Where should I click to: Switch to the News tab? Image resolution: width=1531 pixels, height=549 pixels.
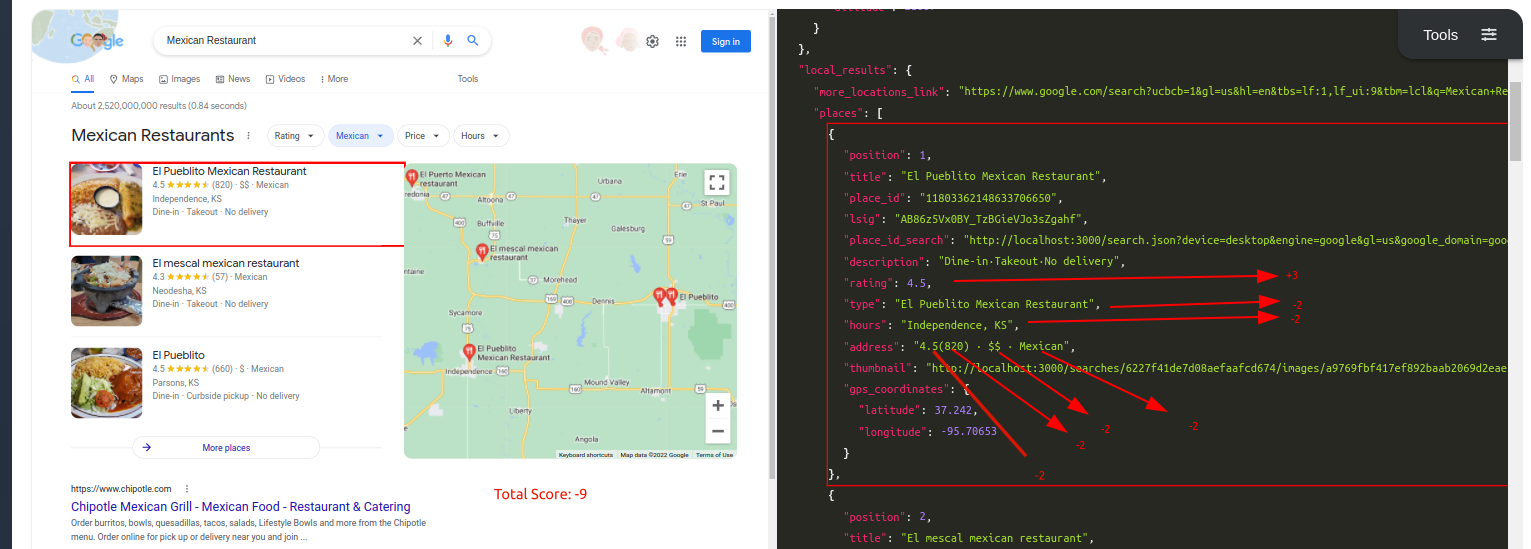click(x=232, y=79)
